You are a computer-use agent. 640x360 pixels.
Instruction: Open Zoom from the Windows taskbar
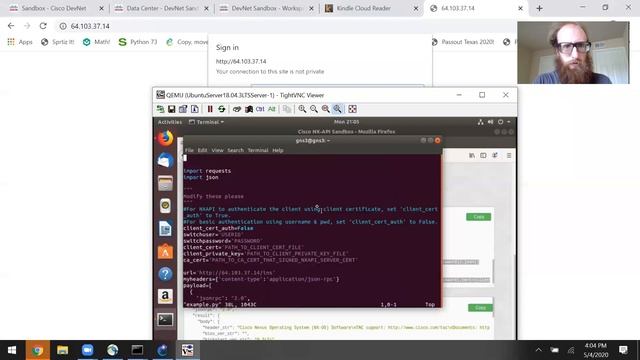(87, 350)
